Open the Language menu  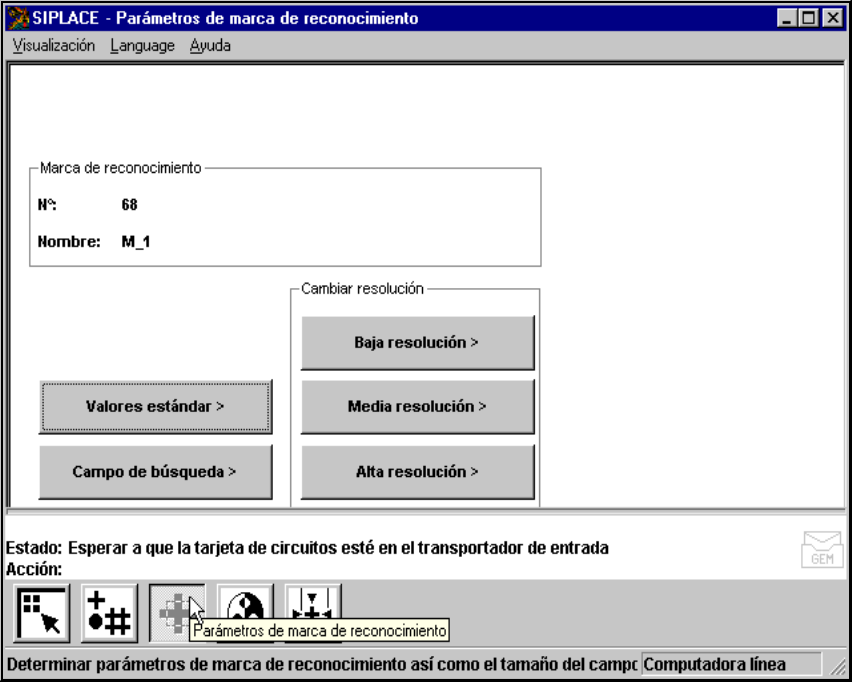[x=142, y=46]
